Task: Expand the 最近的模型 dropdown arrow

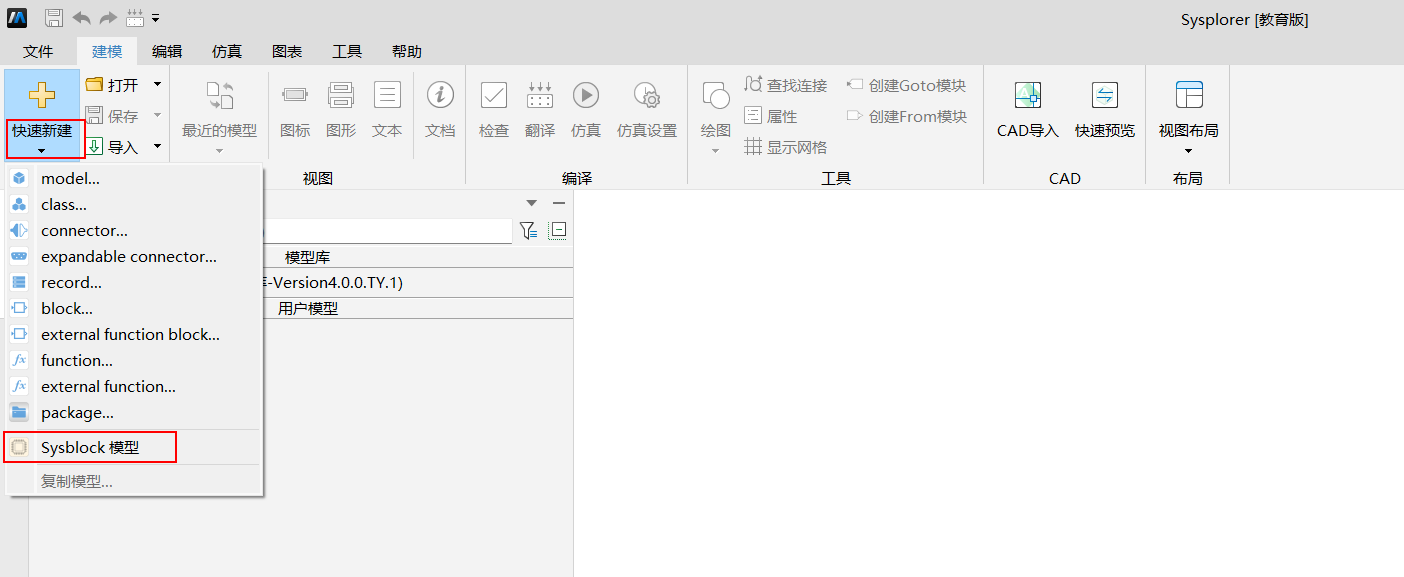Action: [220, 151]
